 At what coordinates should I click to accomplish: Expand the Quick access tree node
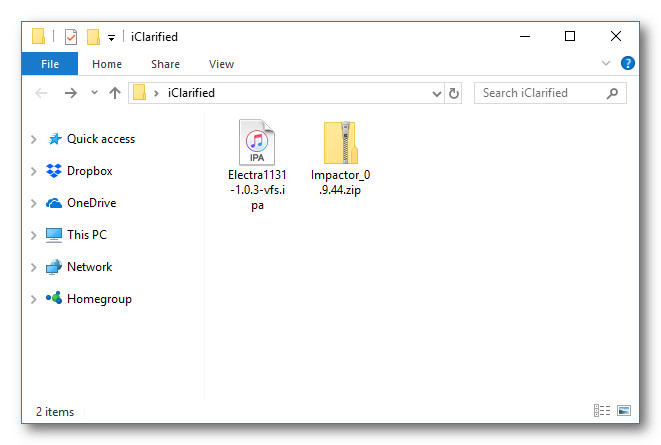pos(34,139)
